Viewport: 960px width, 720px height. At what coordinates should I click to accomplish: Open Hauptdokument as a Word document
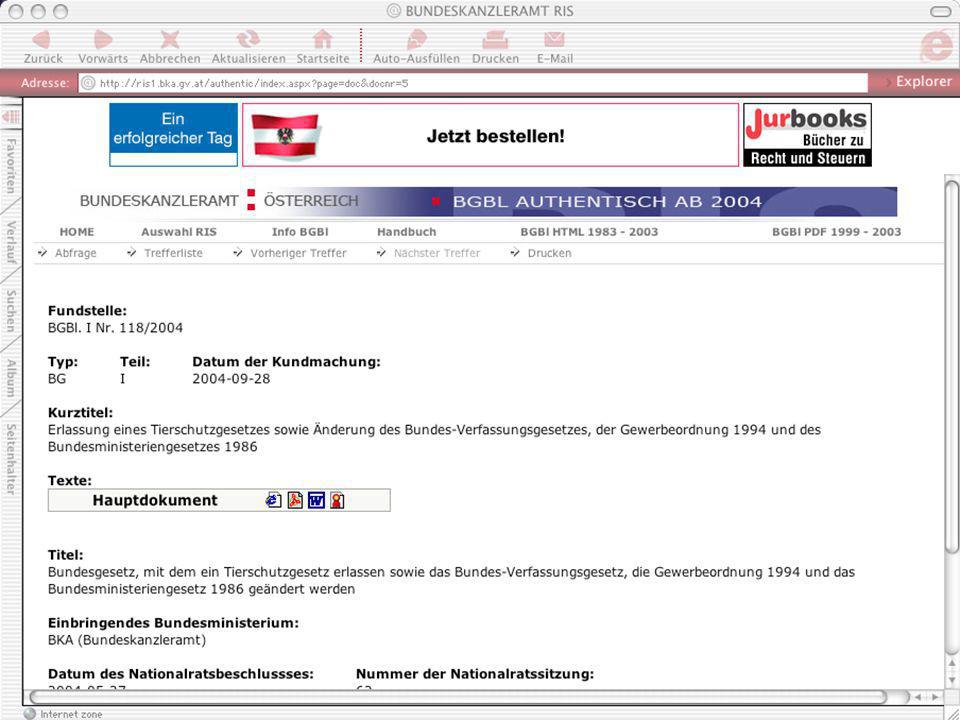point(316,500)
